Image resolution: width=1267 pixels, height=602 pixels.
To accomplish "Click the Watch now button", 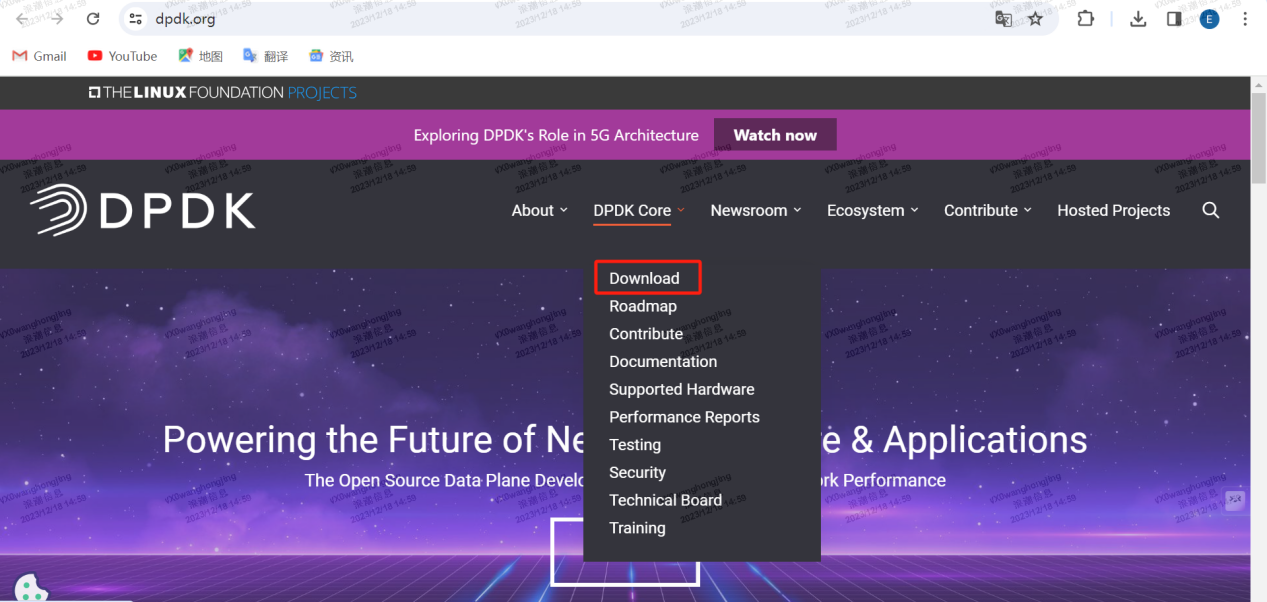I will [x=774, y=134].
